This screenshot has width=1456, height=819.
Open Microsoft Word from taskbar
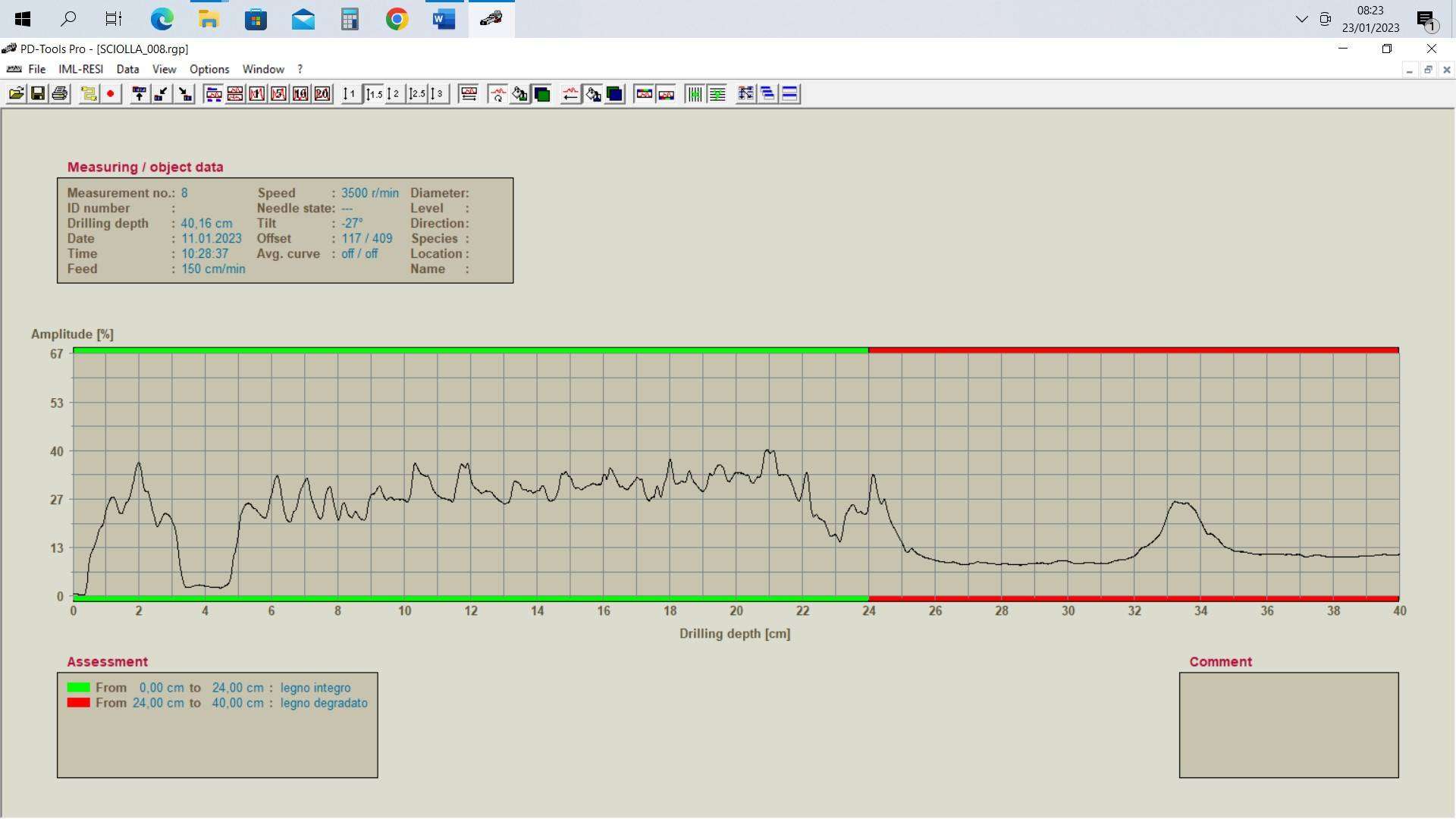(444, 19)
